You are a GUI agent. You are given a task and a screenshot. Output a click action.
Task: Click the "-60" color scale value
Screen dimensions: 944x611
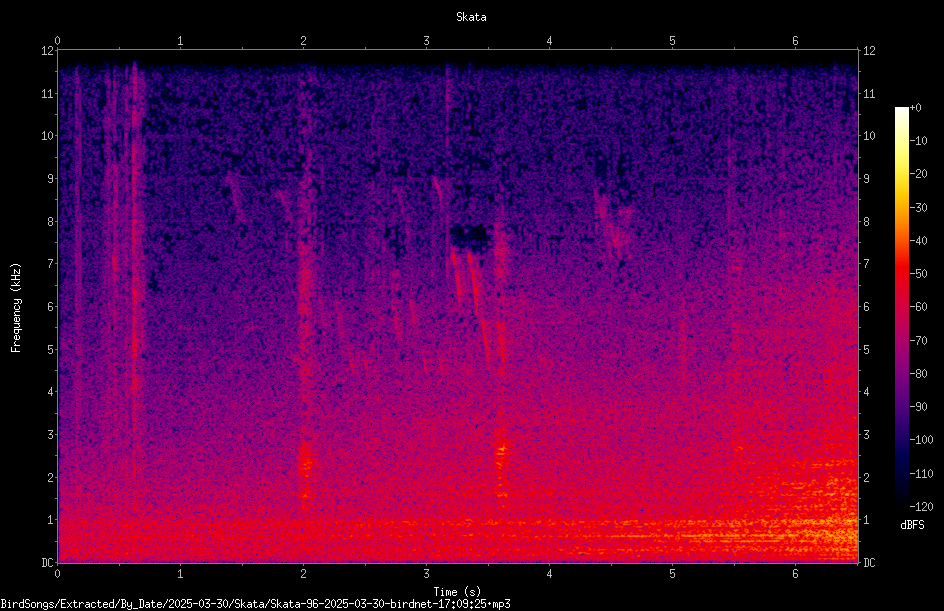pos(918,307)
